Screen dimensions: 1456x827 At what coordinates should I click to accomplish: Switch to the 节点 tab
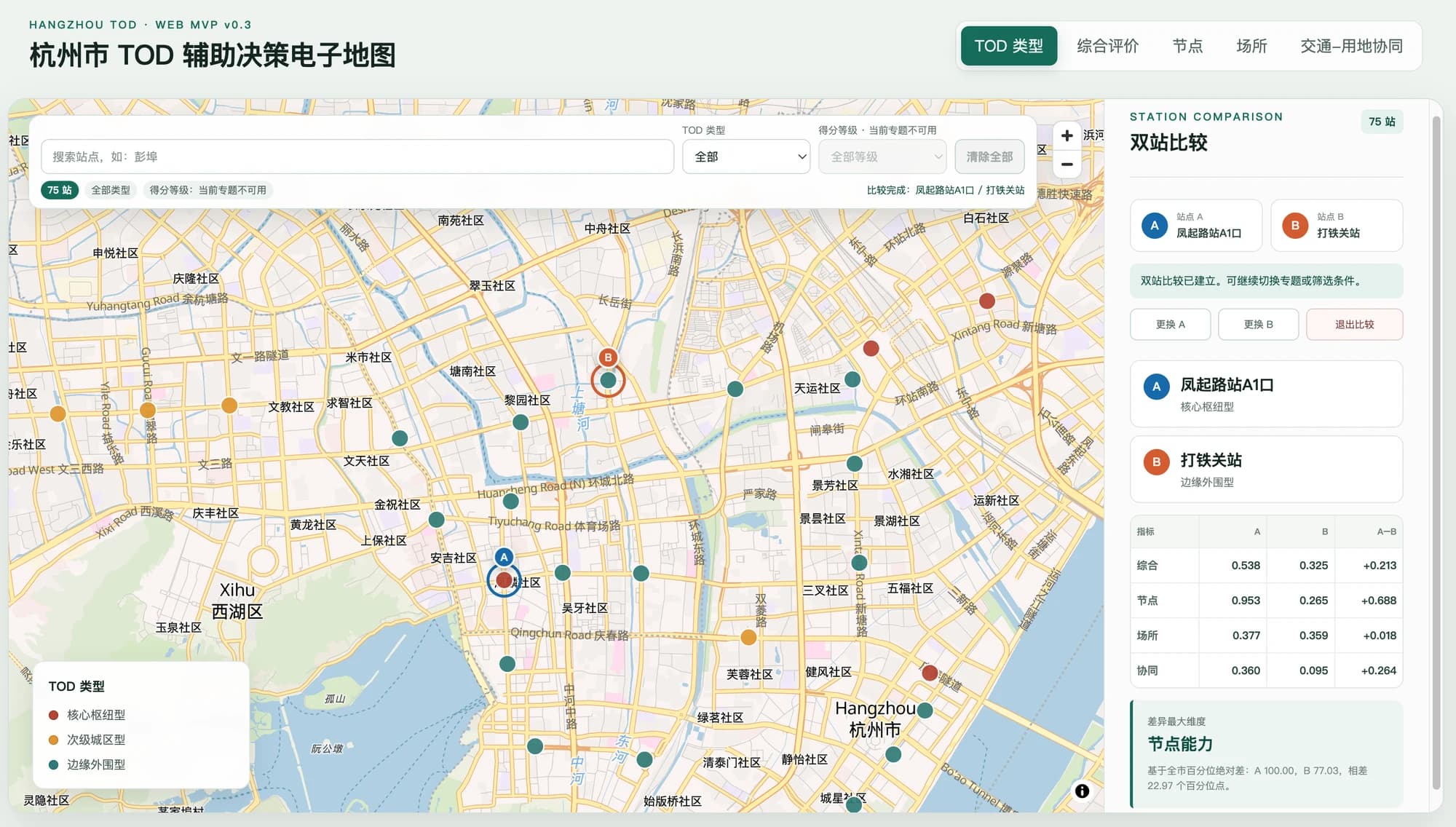click(1187, 46)
